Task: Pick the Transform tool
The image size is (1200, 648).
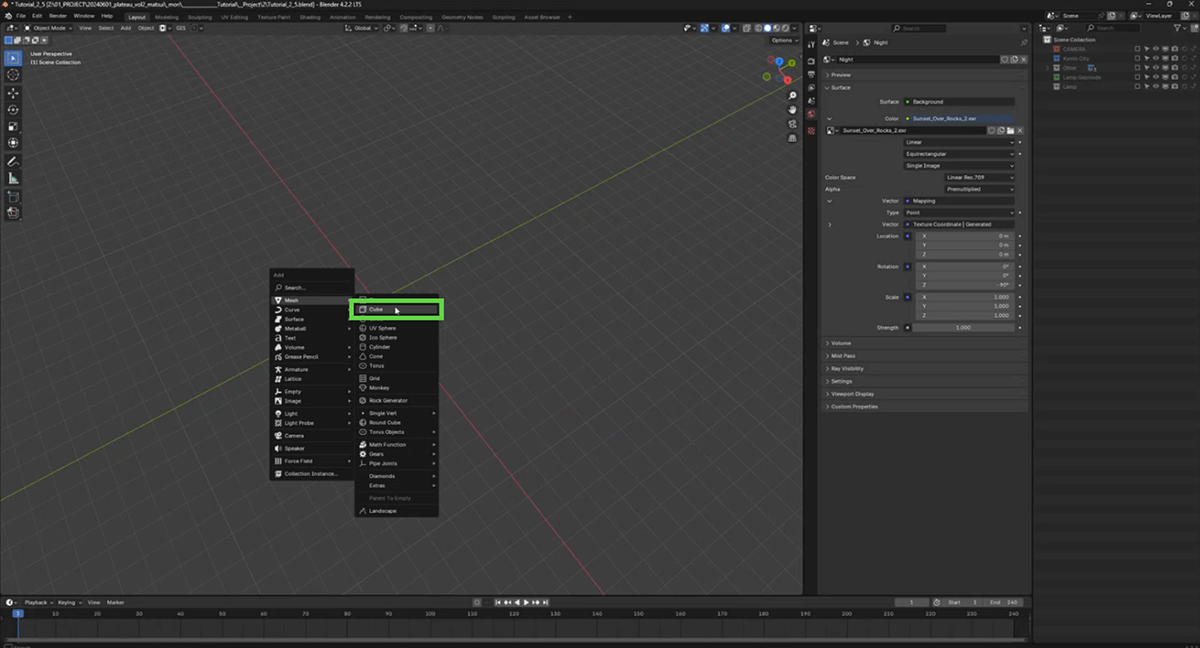Action: (13, 143)
